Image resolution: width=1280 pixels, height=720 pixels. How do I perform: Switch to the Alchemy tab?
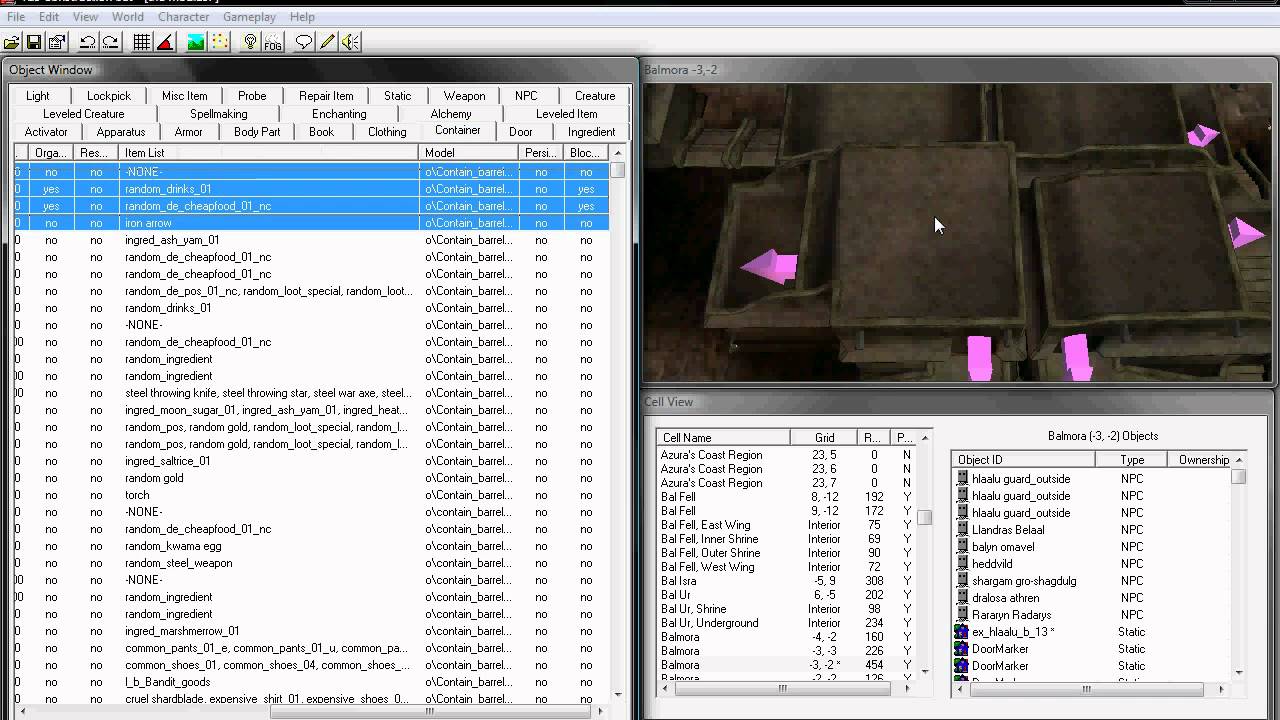click(x=451, y=114)
